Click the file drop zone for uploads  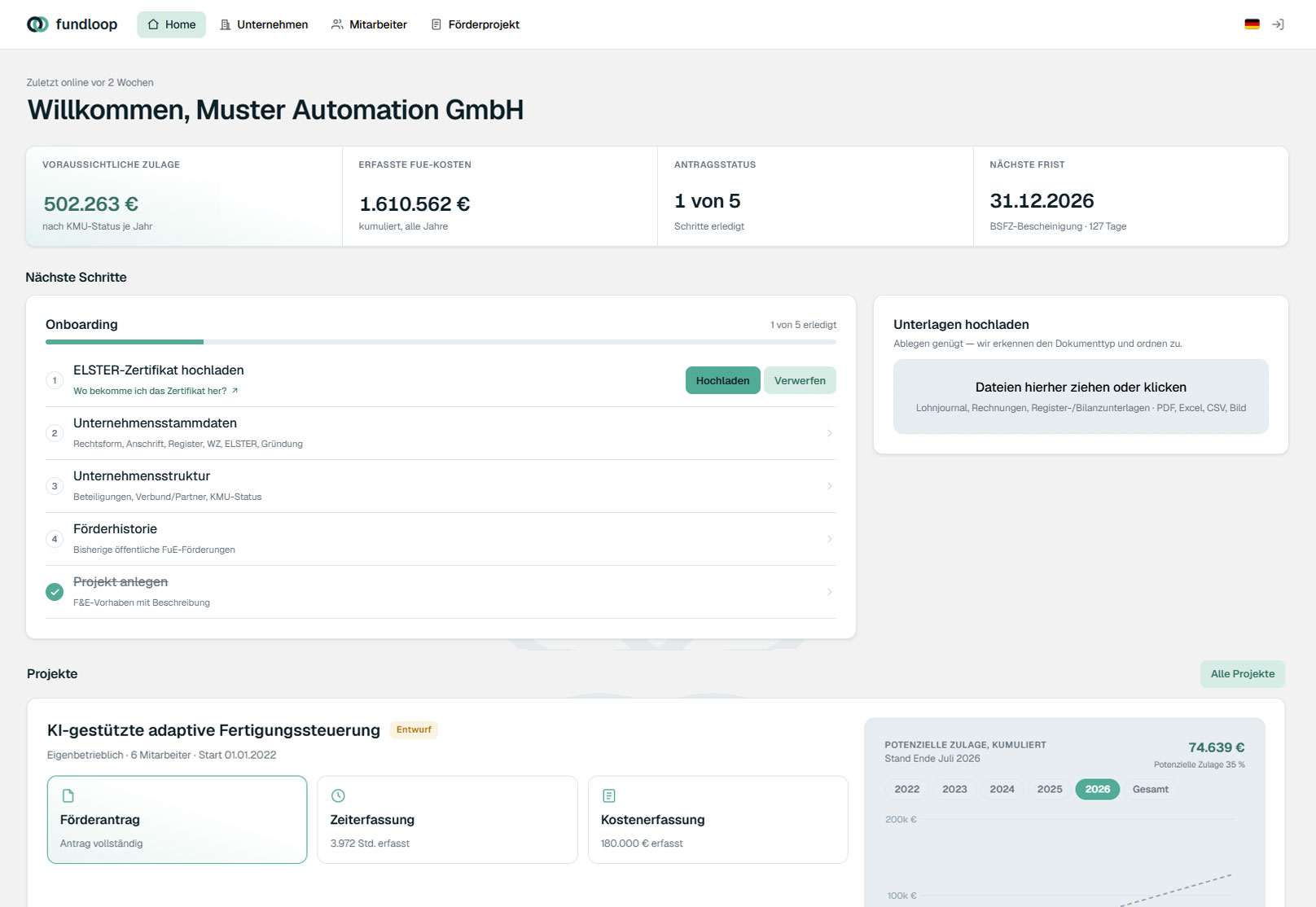pyautogui.click(x=1081, y=397)
